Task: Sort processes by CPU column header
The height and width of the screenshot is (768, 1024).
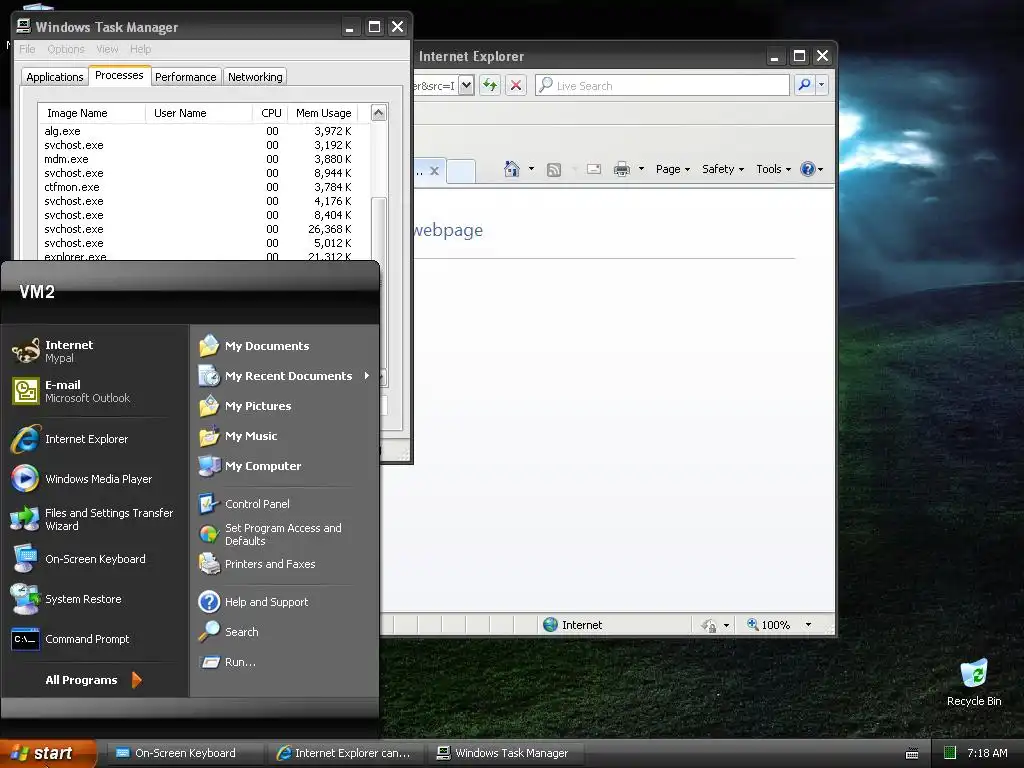Action: click(270, 113)
